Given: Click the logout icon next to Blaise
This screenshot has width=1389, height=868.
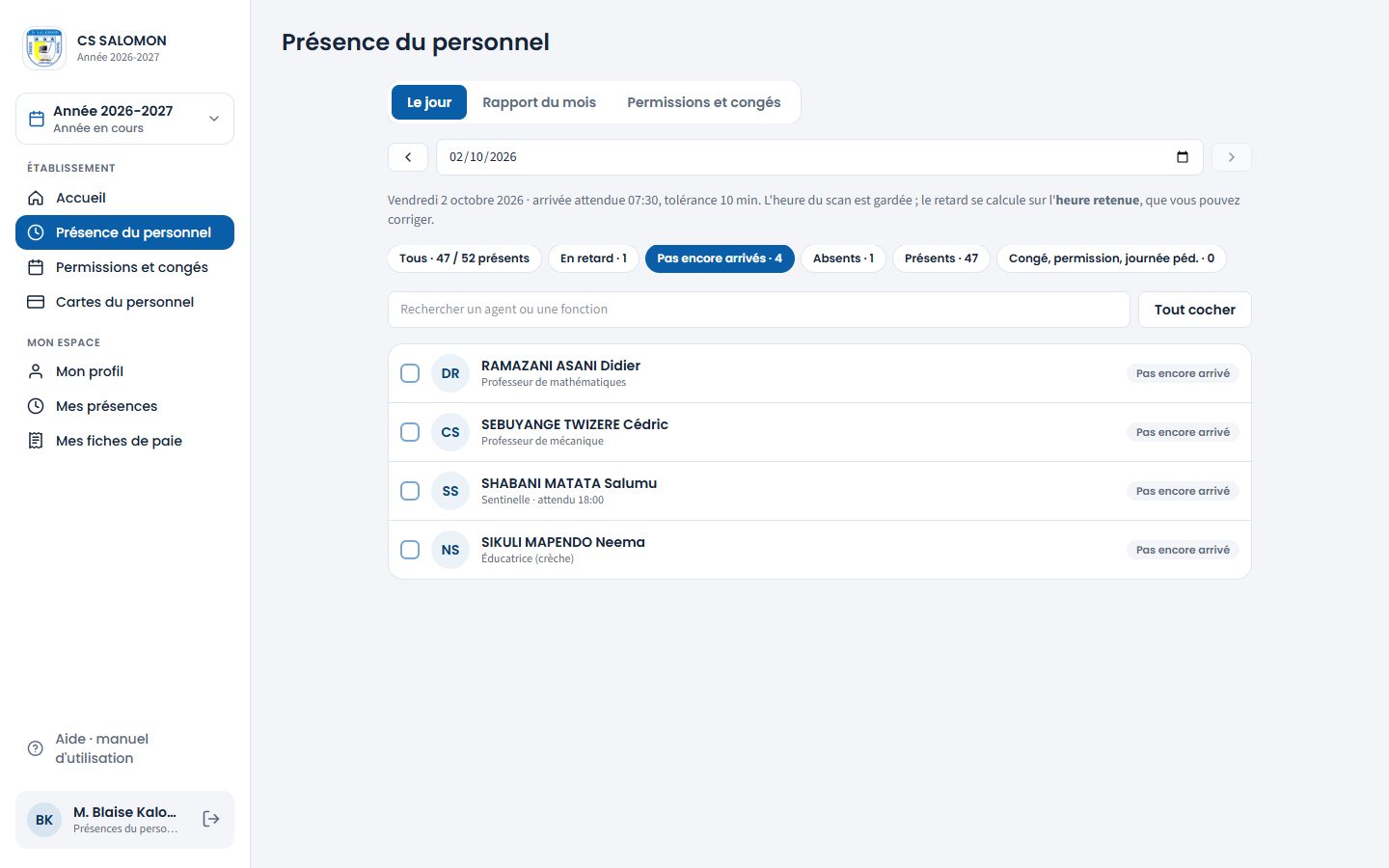Looking at the screenshot, I should point(211,819).
